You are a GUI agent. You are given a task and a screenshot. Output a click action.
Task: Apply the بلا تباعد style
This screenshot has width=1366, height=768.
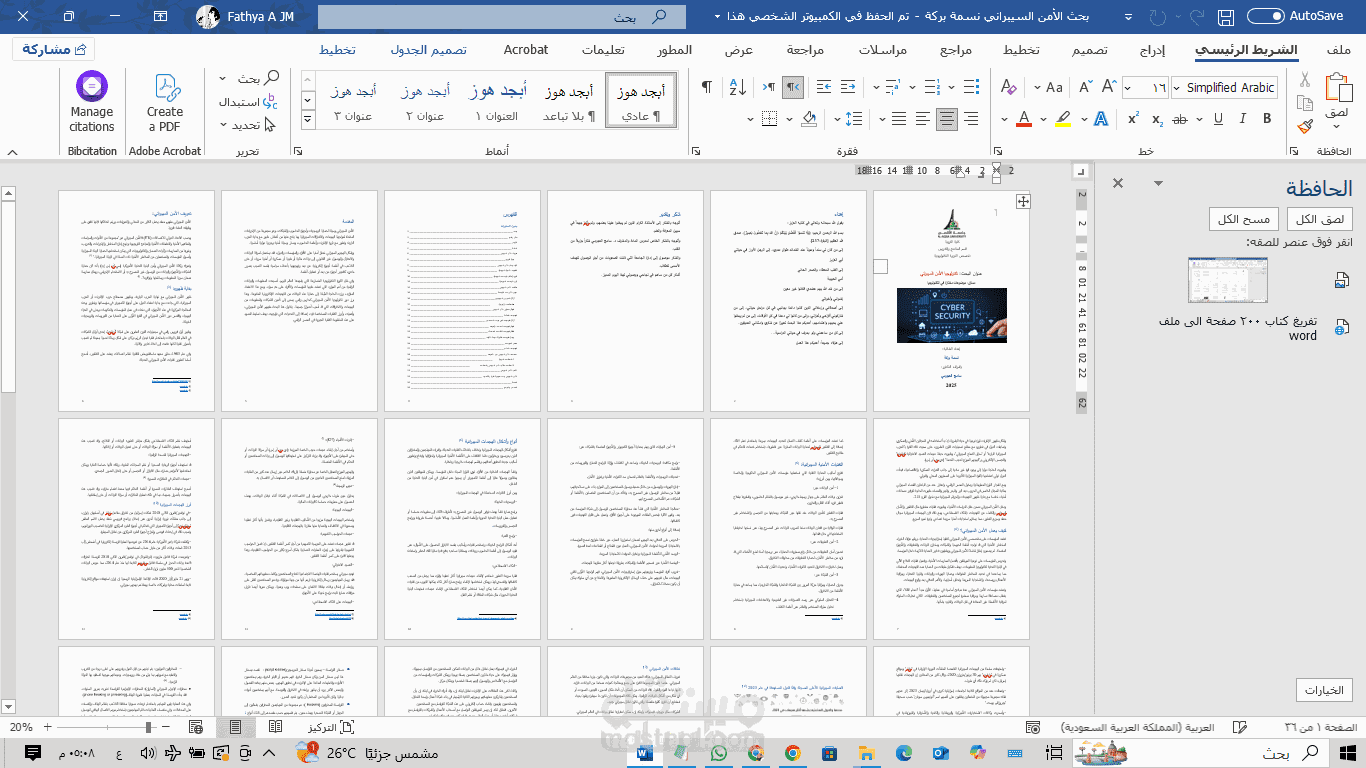tap(569, 101)
